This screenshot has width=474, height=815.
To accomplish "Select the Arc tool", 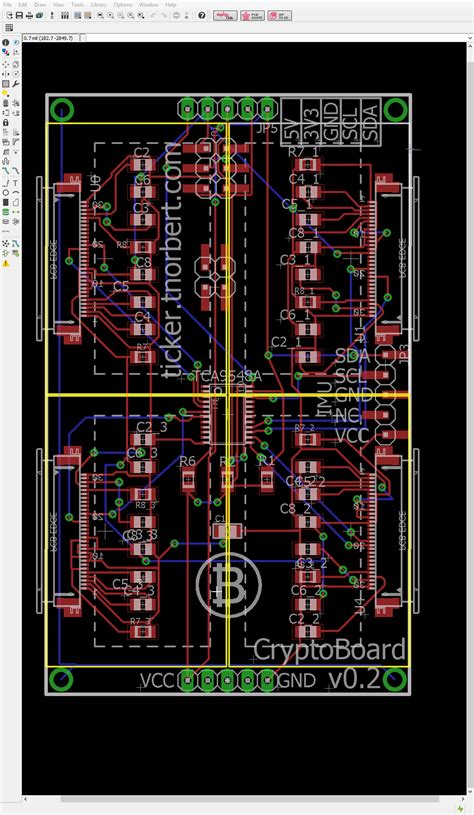I will point(16,192).
